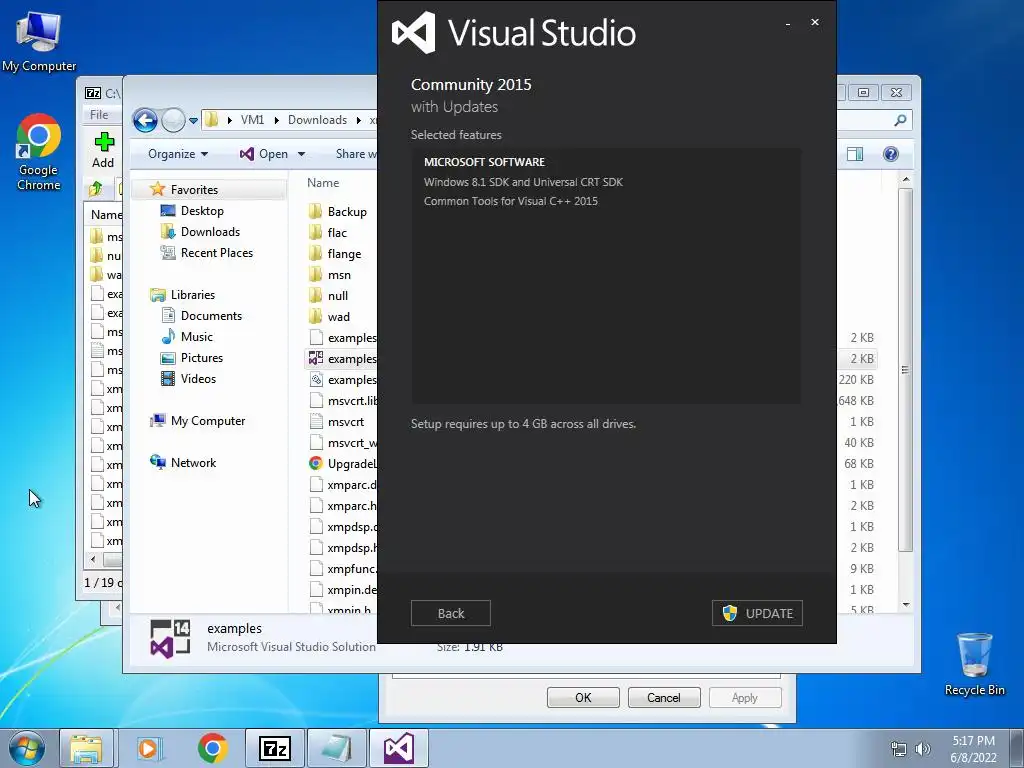This screenshot has width=1024, height=768.
Task: Select the Upgrade Chrome HTML file
Action: tap(342, 464)
